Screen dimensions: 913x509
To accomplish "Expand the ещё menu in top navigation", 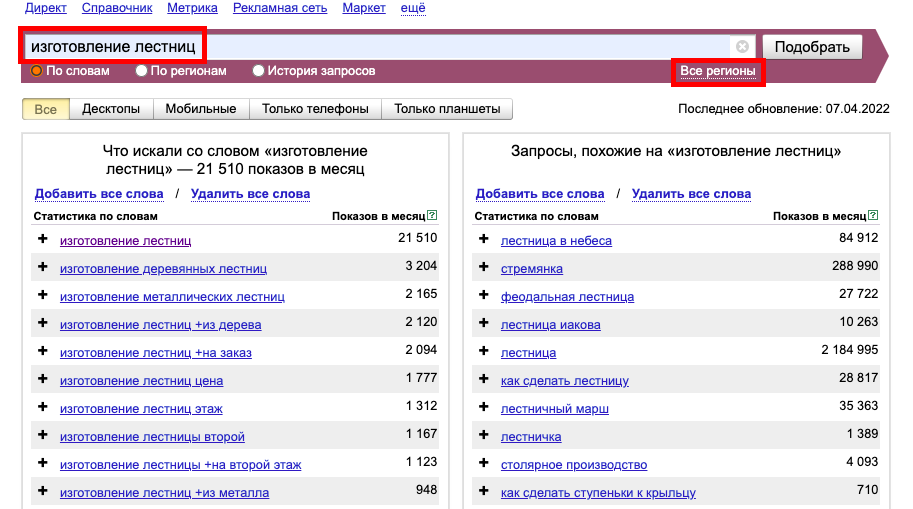I will (413, 8).
